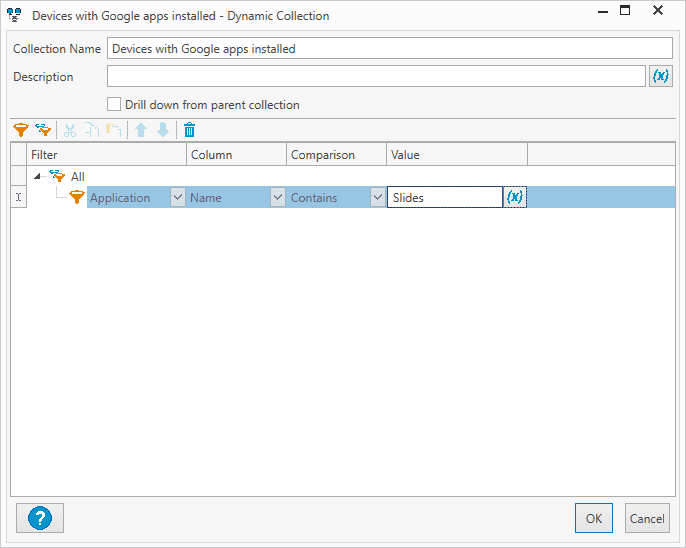Collapse the All filter group
The image size is (686, 548).
38,176
